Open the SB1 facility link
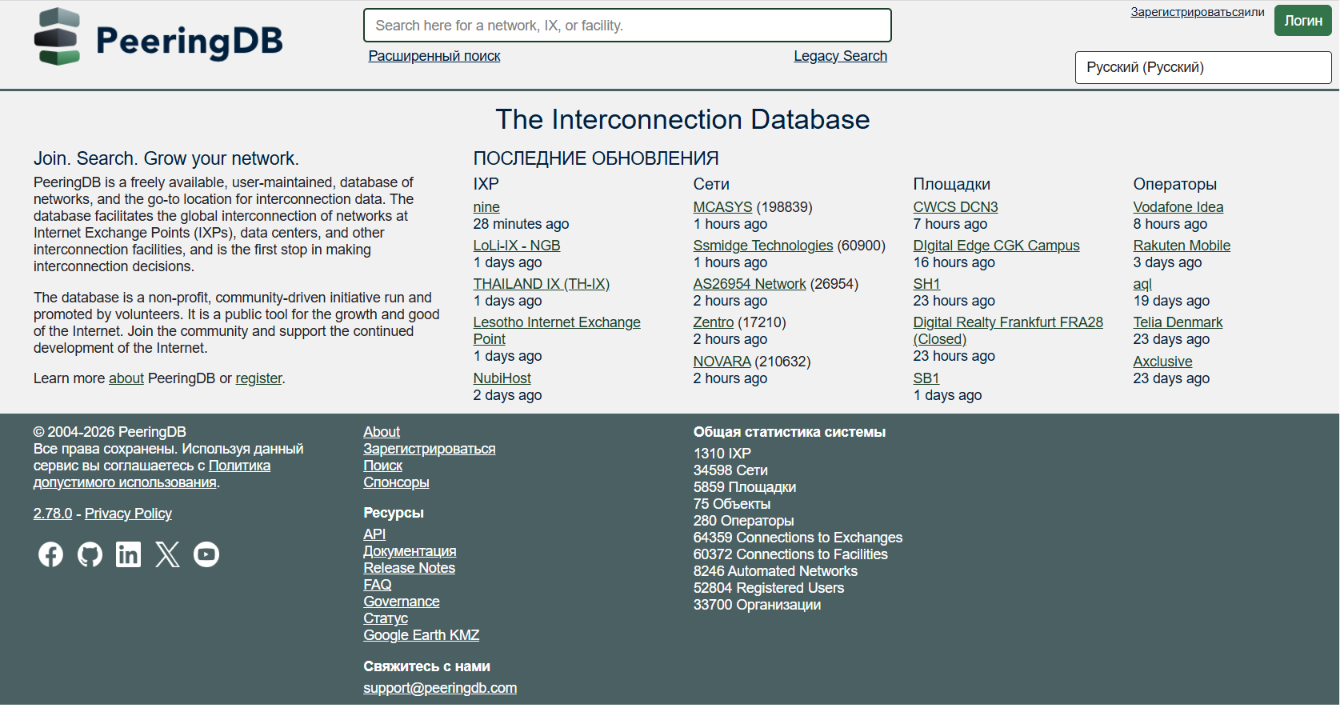This screenshot has width=1340, height=705. (926, 378)
